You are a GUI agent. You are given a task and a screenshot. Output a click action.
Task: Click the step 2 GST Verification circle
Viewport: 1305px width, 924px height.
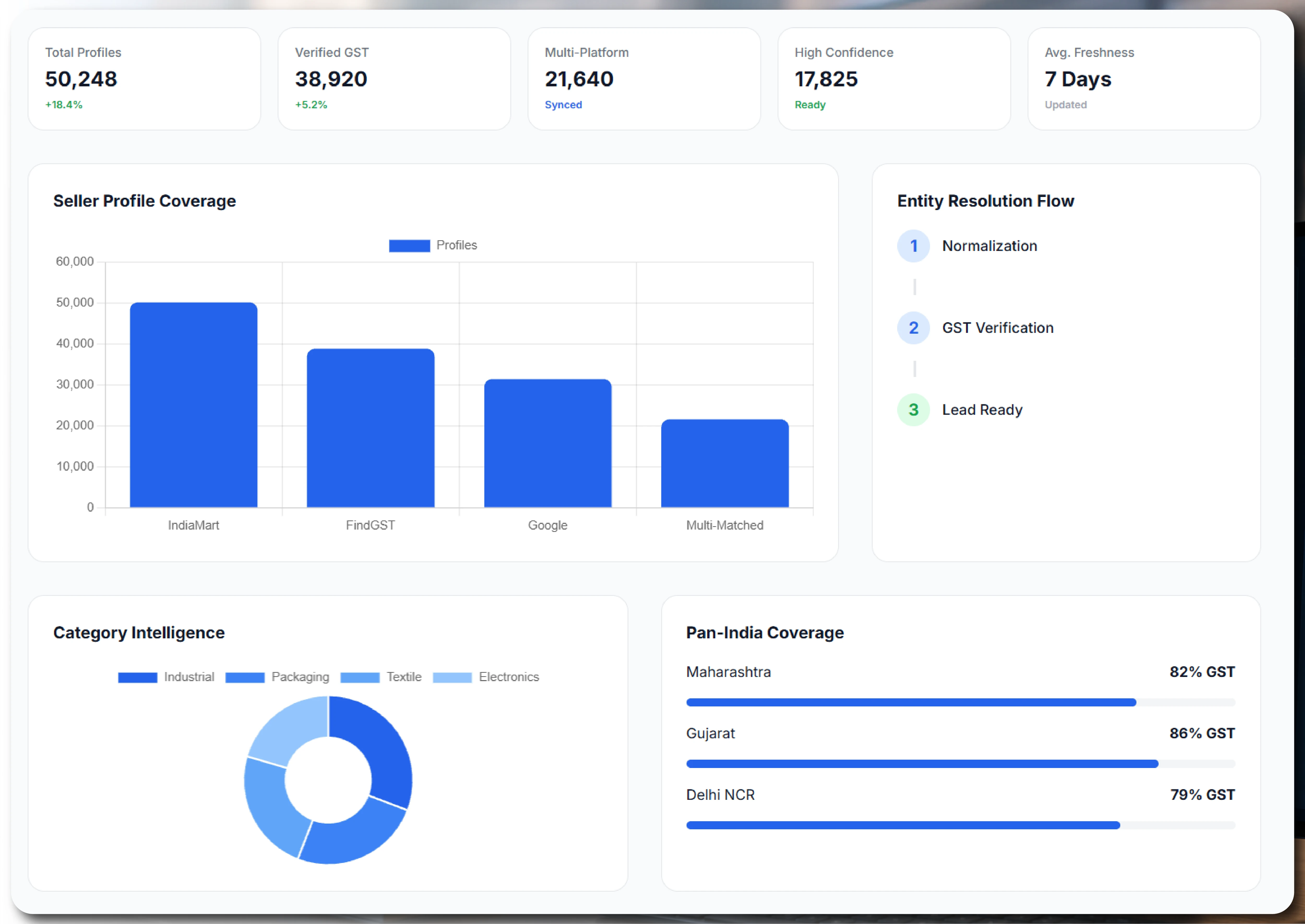point(913,328)
